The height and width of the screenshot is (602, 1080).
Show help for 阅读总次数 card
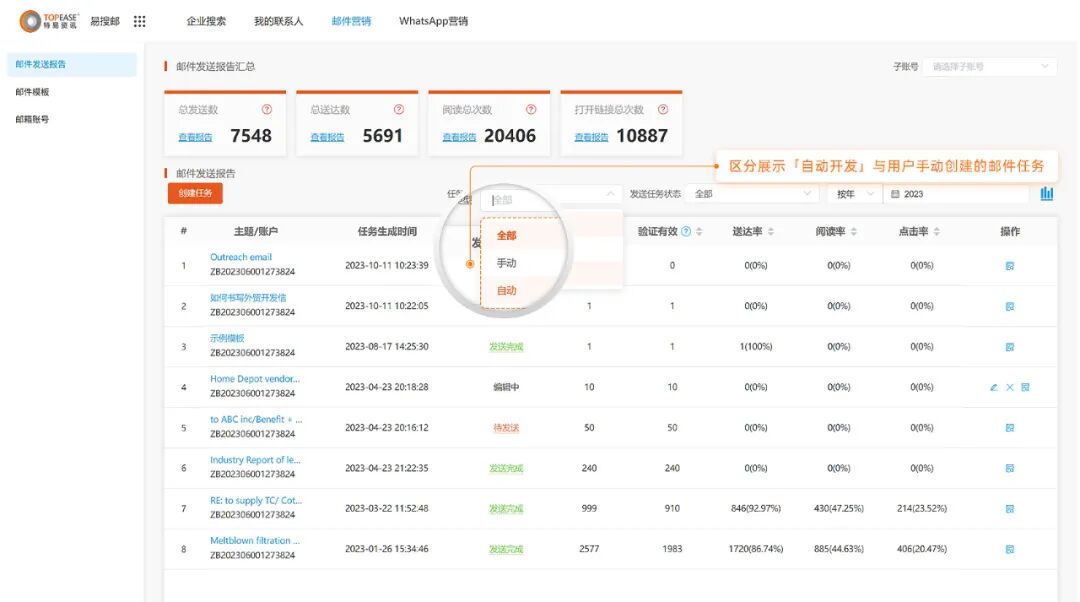click(x=531, y=110)
